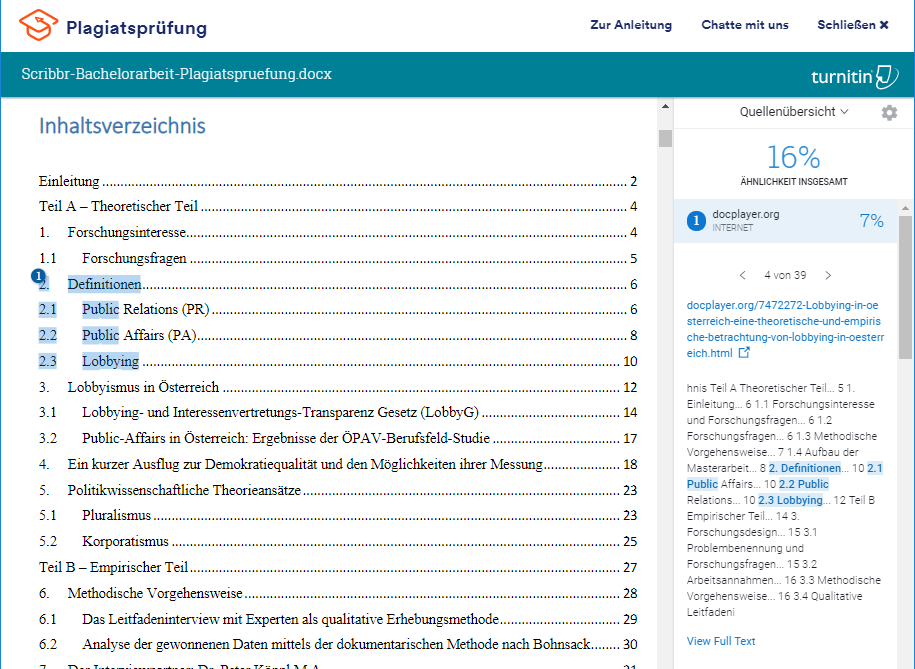Go to next match with right chevron
This screenshot has width=915, height=669.
point(828,276)
